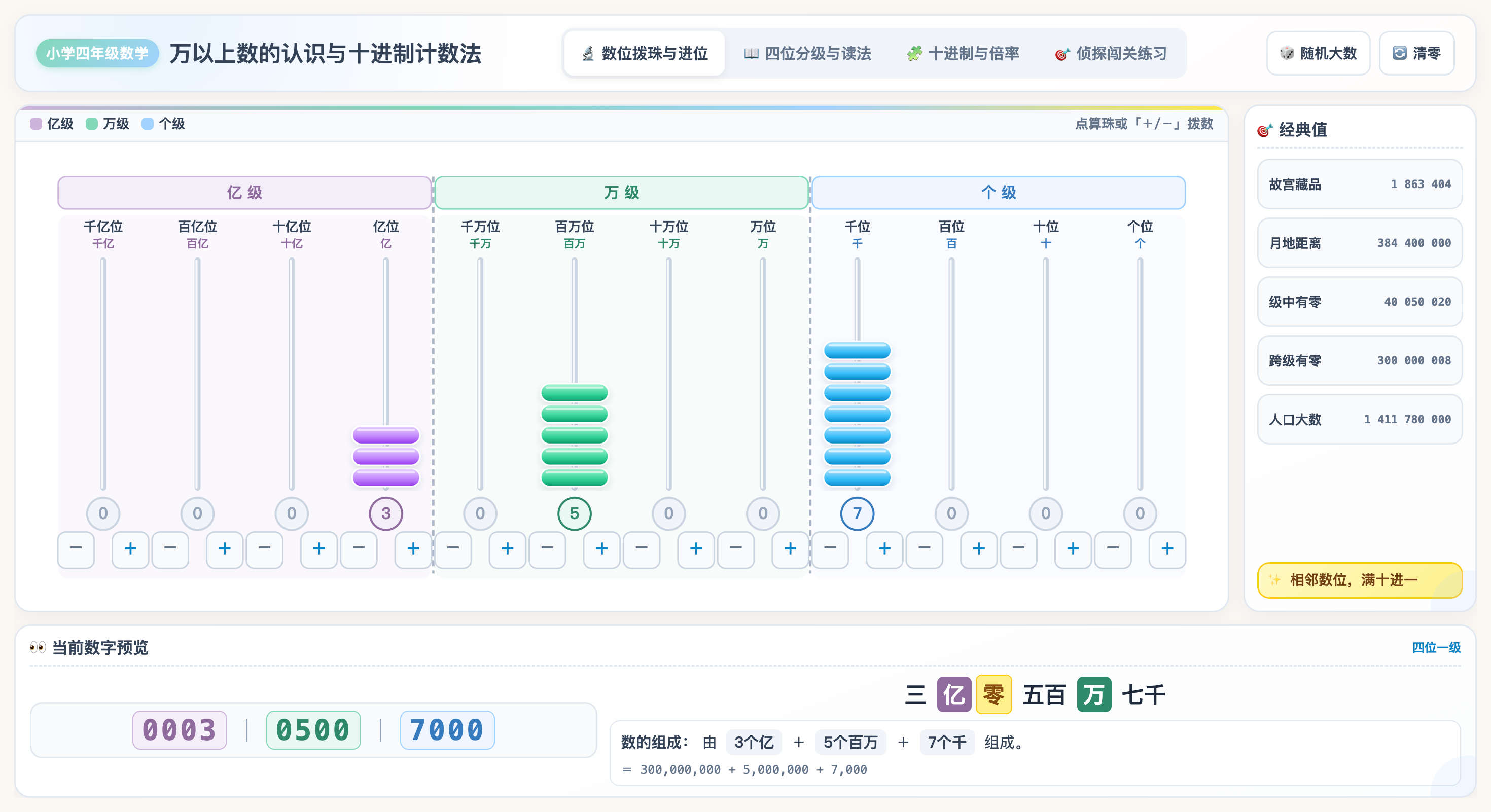Image resolution: width=1491 pixels, height=812 pixels.
Task: Click the empty 千万位 rod
Action: click(x=480, y=374)
